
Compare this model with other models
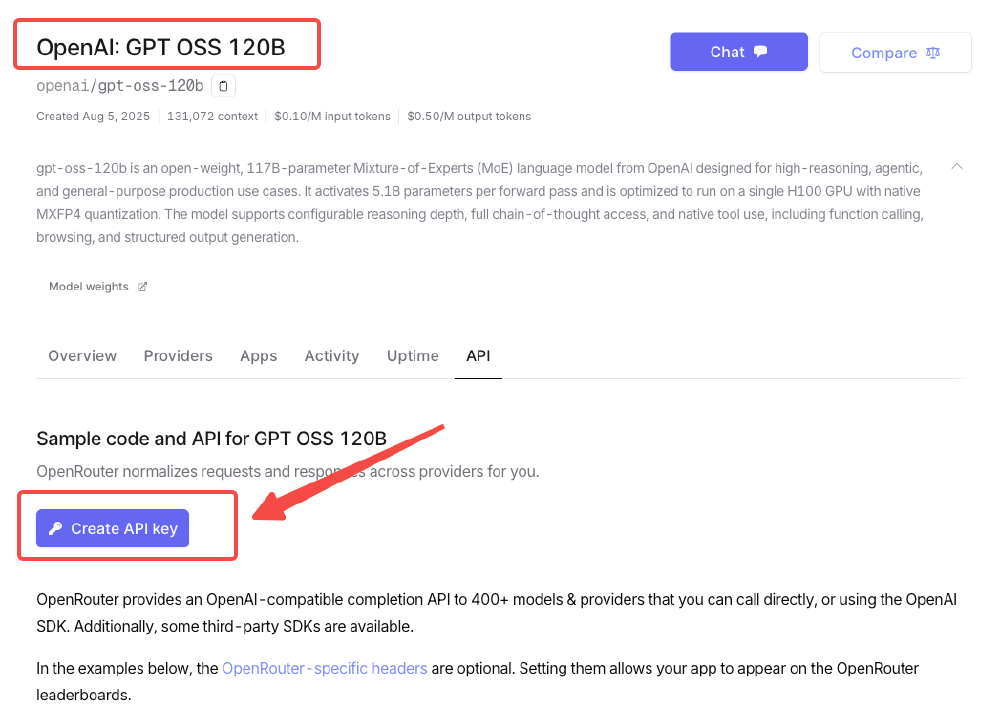895,53
